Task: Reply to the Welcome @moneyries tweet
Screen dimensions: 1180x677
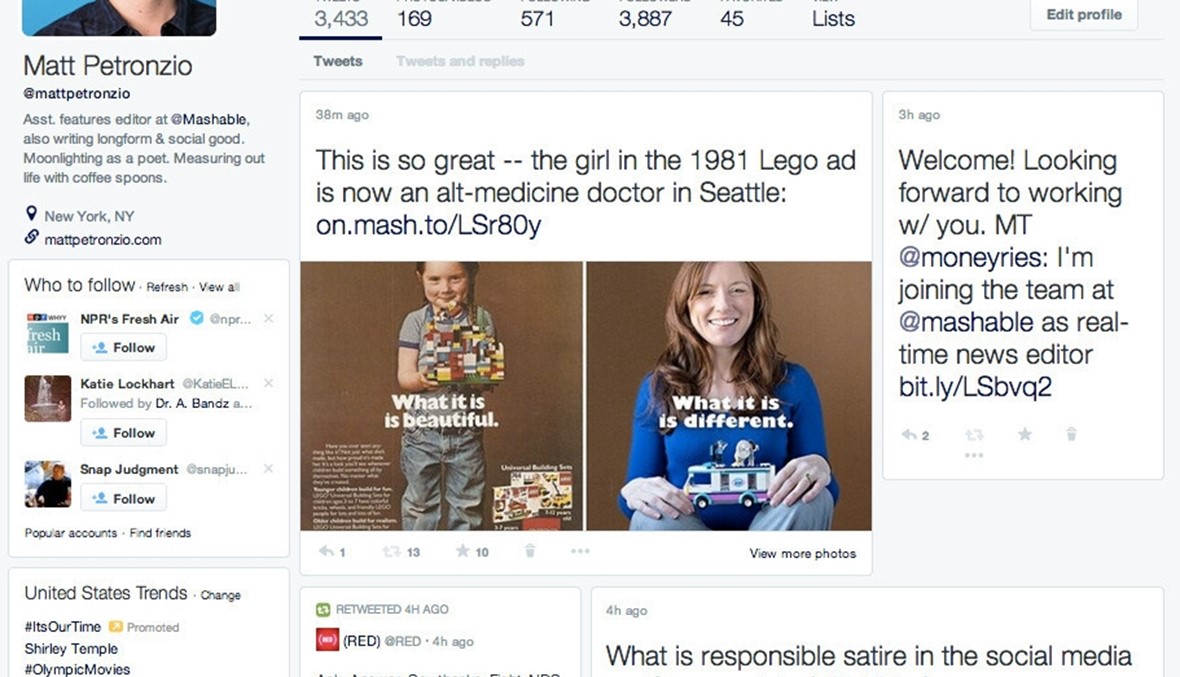Action: [x=909, y=435]
